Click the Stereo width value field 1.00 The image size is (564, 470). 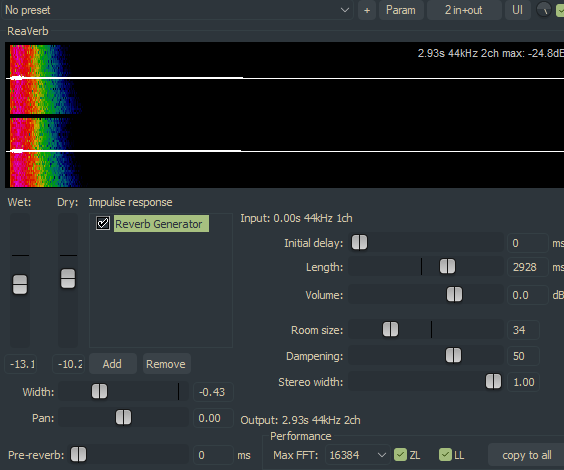(523, 382)
